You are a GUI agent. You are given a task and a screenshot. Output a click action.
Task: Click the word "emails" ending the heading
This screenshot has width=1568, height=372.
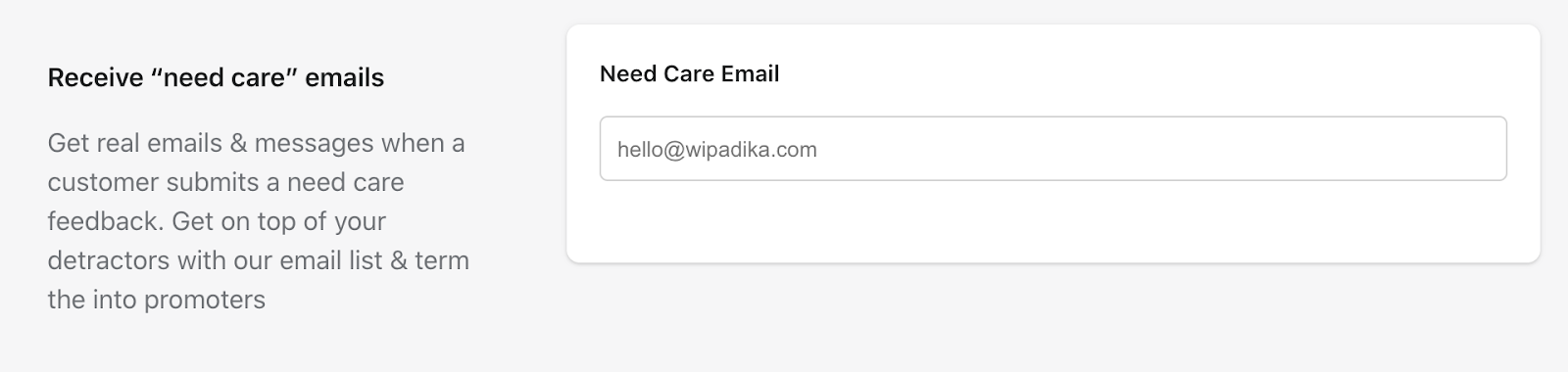pyautogui.click(x=345, y=77)
